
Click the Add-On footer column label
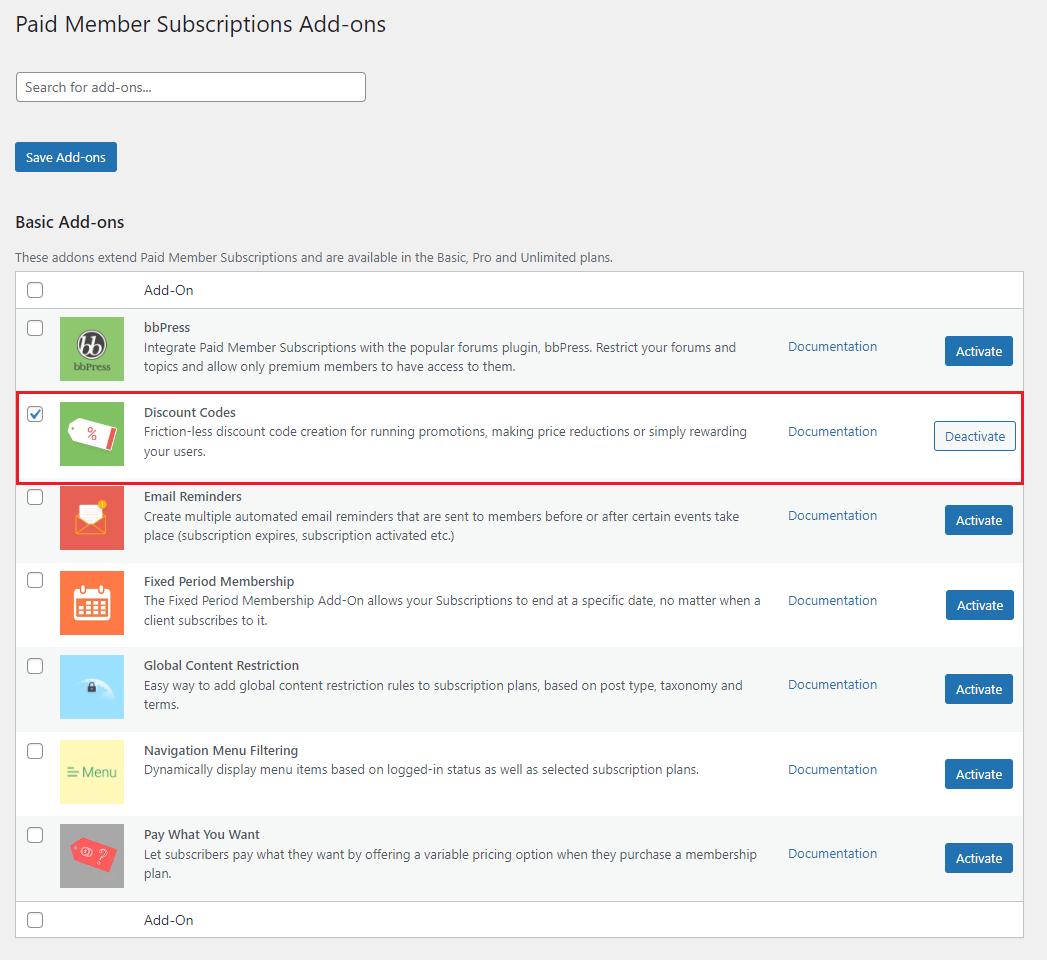tap(168, 920)
